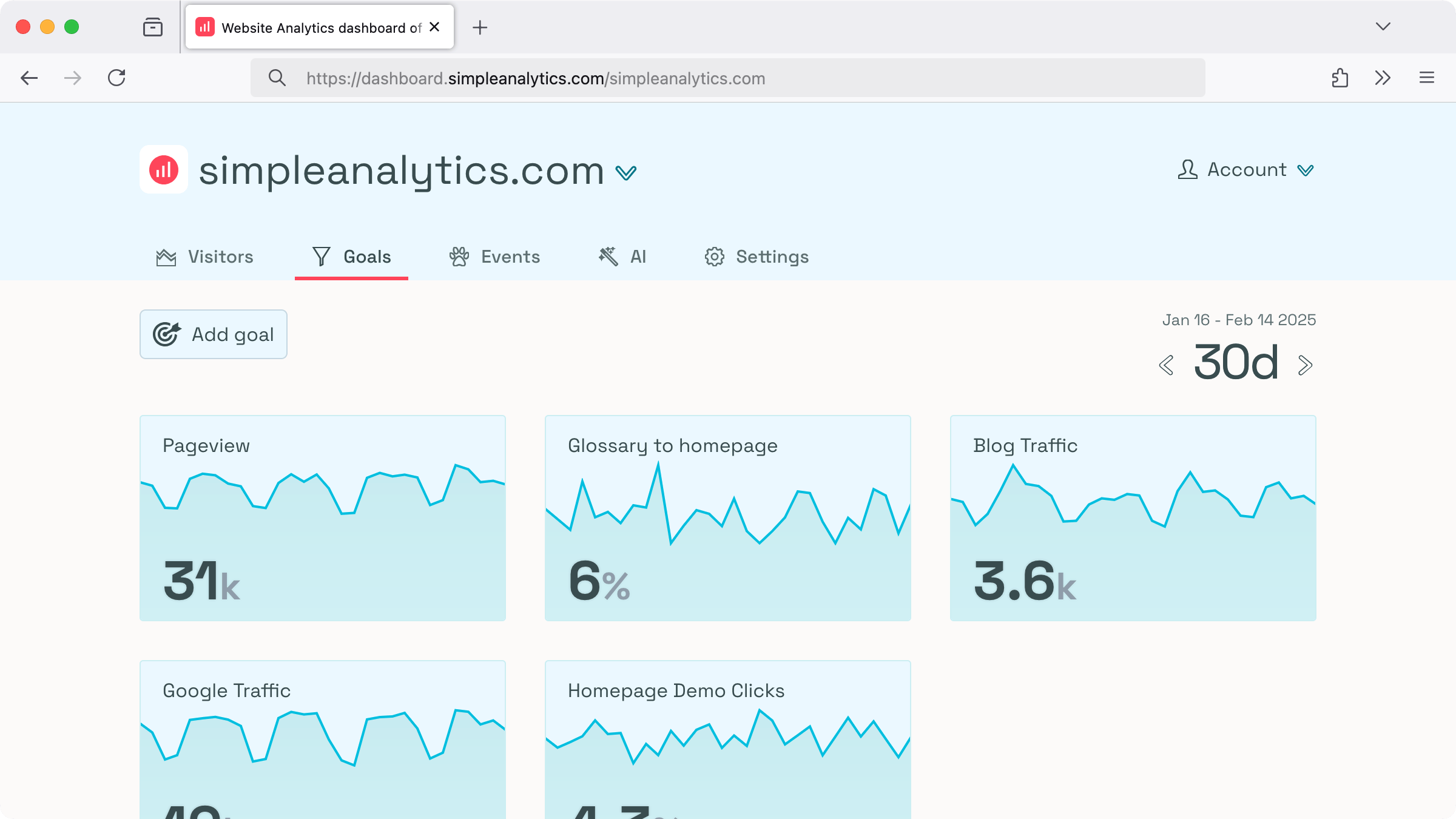Expand the simpleanalytics.com site dropdown chevron
Screen dimensions: 1456x819
(x=626, y=173)
